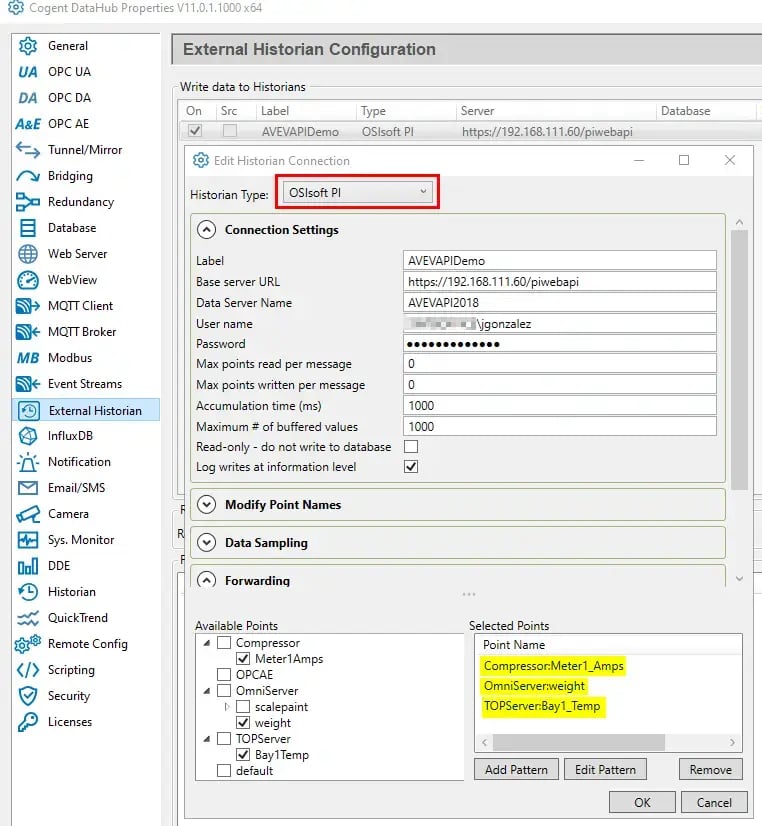
Task: Open the InfluxDB icon in sidebar
Action: pos(28,436)
